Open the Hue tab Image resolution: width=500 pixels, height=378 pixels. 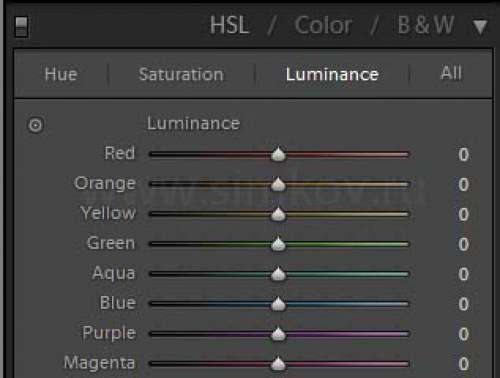click(61, 74)
